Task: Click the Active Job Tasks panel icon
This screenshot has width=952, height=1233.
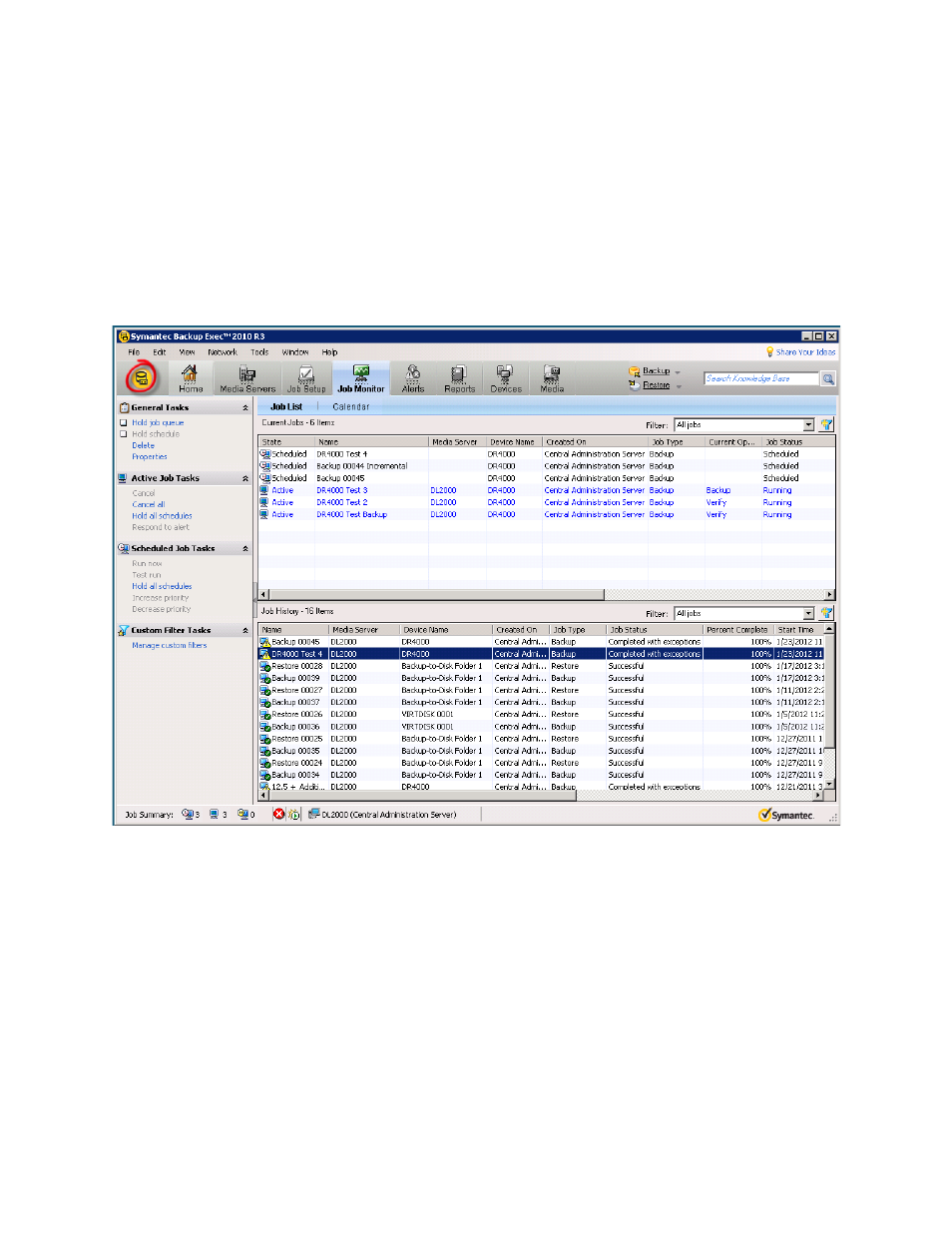Action: (x=124, y=478)
